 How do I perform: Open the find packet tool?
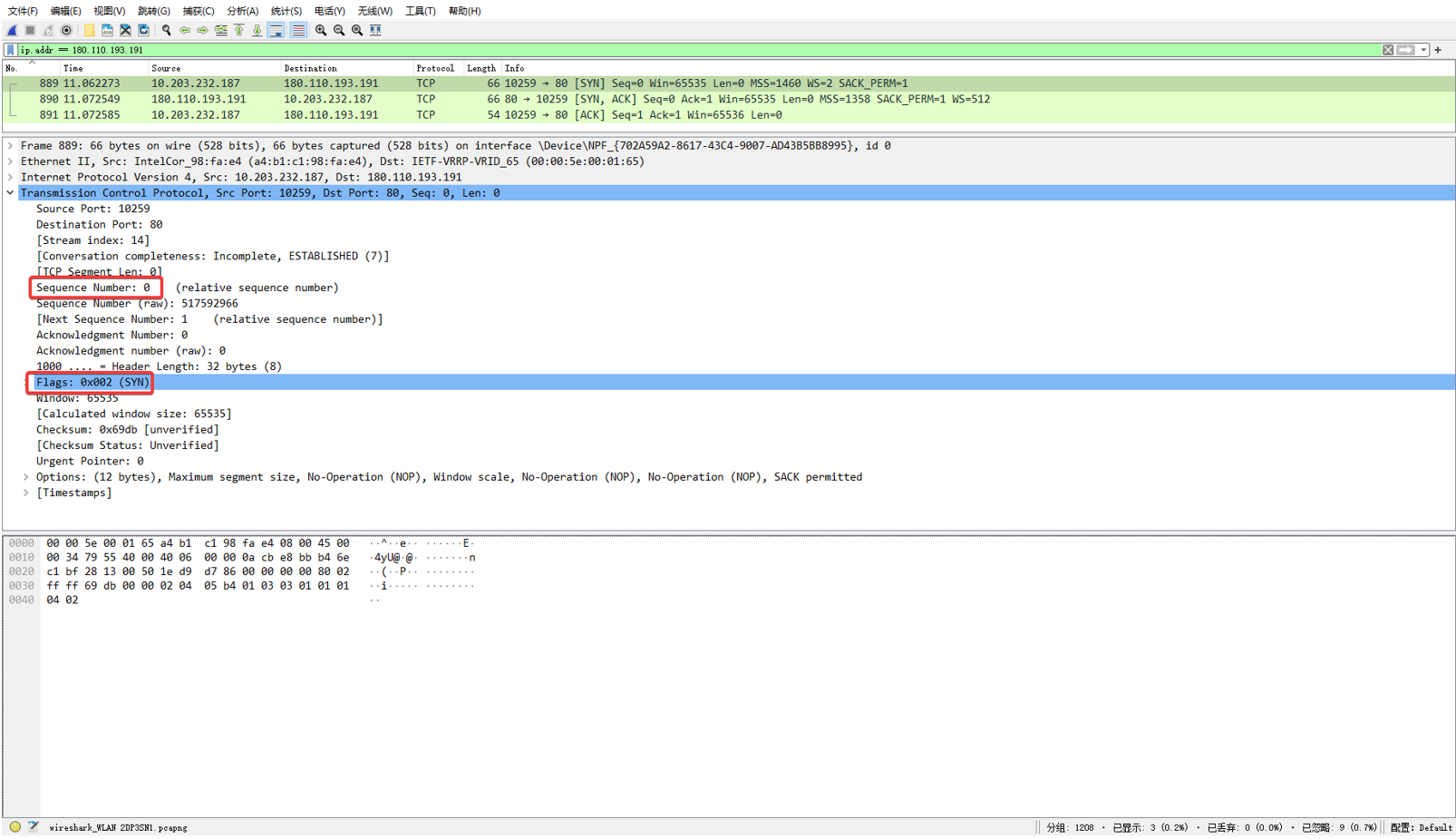[x=166, y=30]
